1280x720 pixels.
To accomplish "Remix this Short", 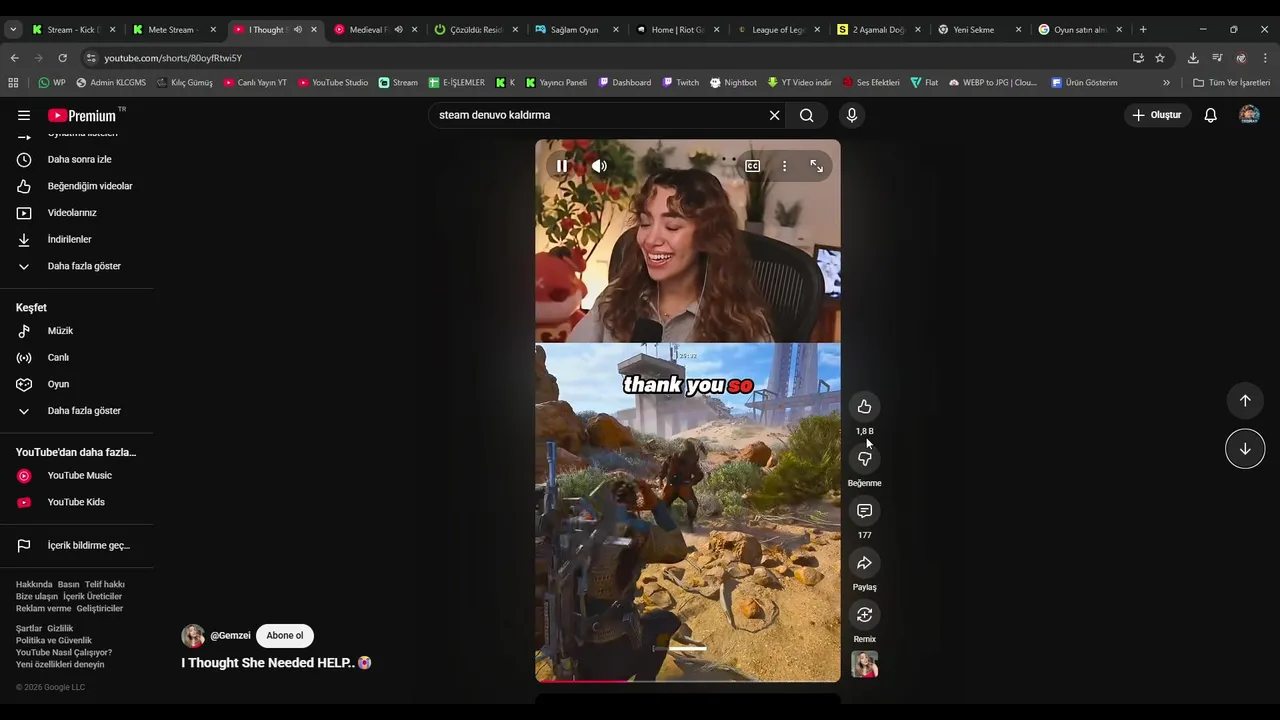I will [864, 615].
